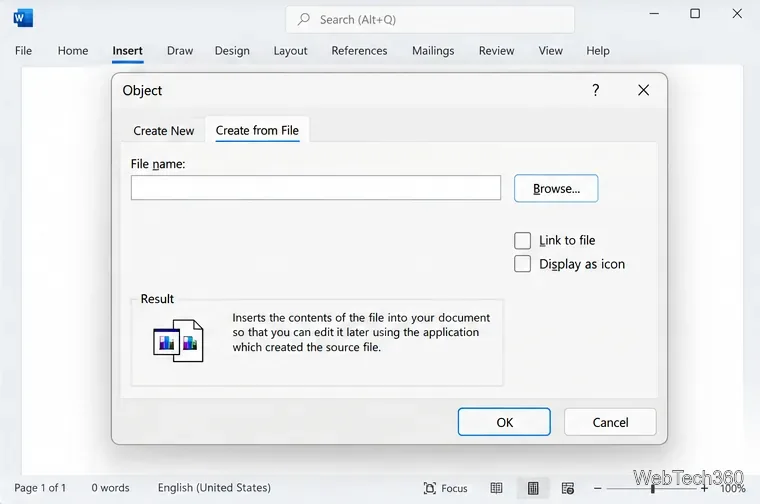Click the result preview chart icon
This screenshot has height=504, width=760.
[178, 341]
